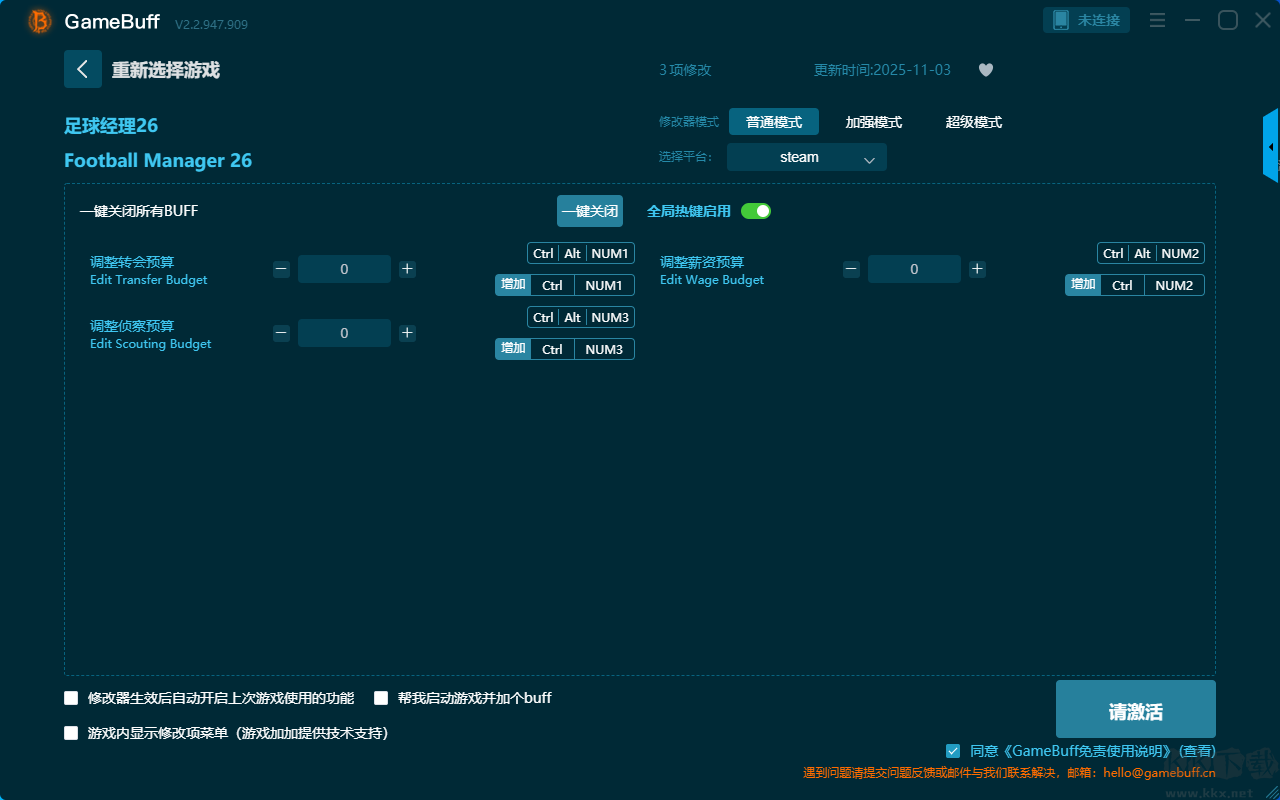Click the GameBuff logo icon
1280x800 pixels.
point(40,21)
